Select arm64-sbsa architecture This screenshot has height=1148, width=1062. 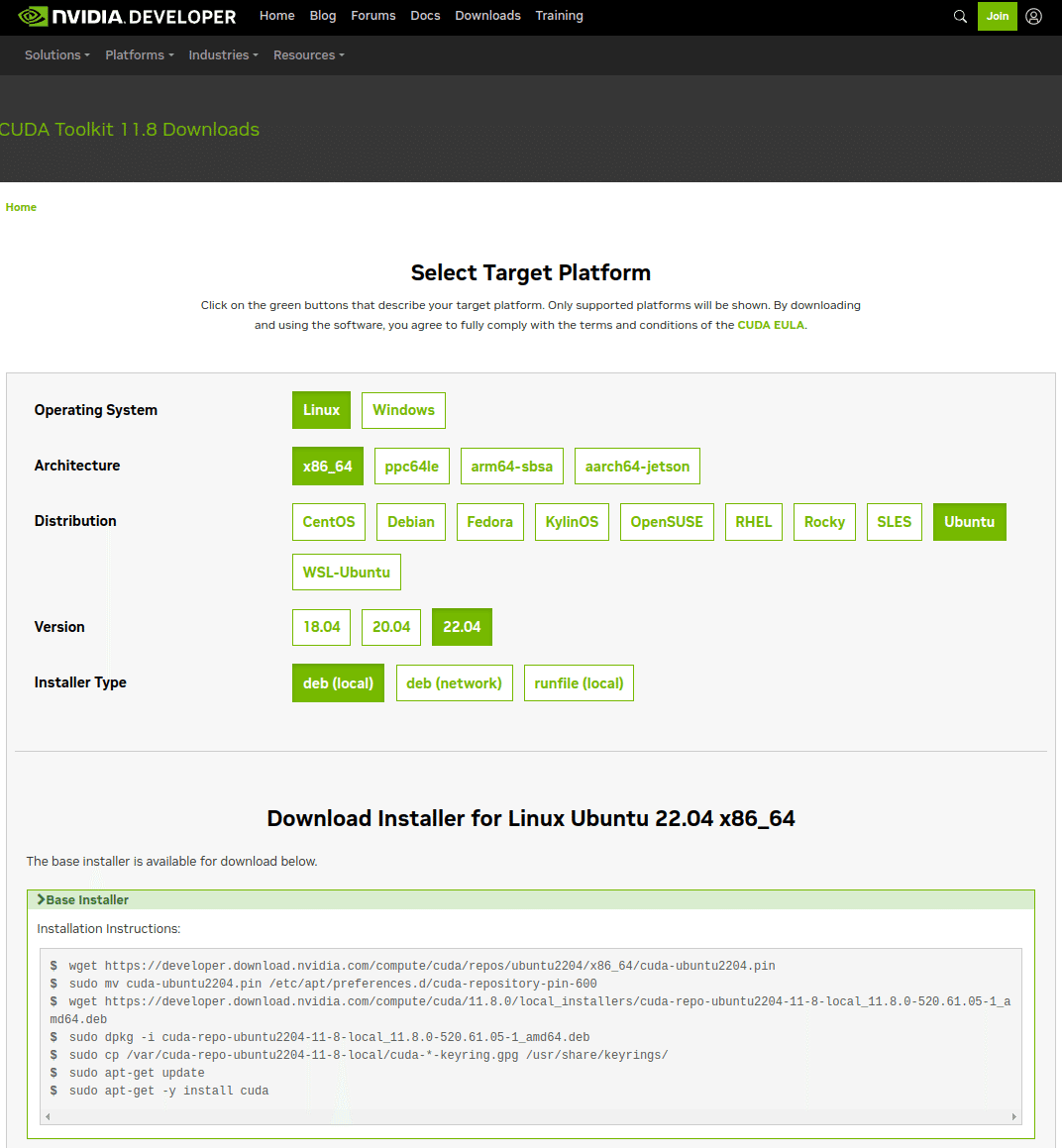click(512, 467)
